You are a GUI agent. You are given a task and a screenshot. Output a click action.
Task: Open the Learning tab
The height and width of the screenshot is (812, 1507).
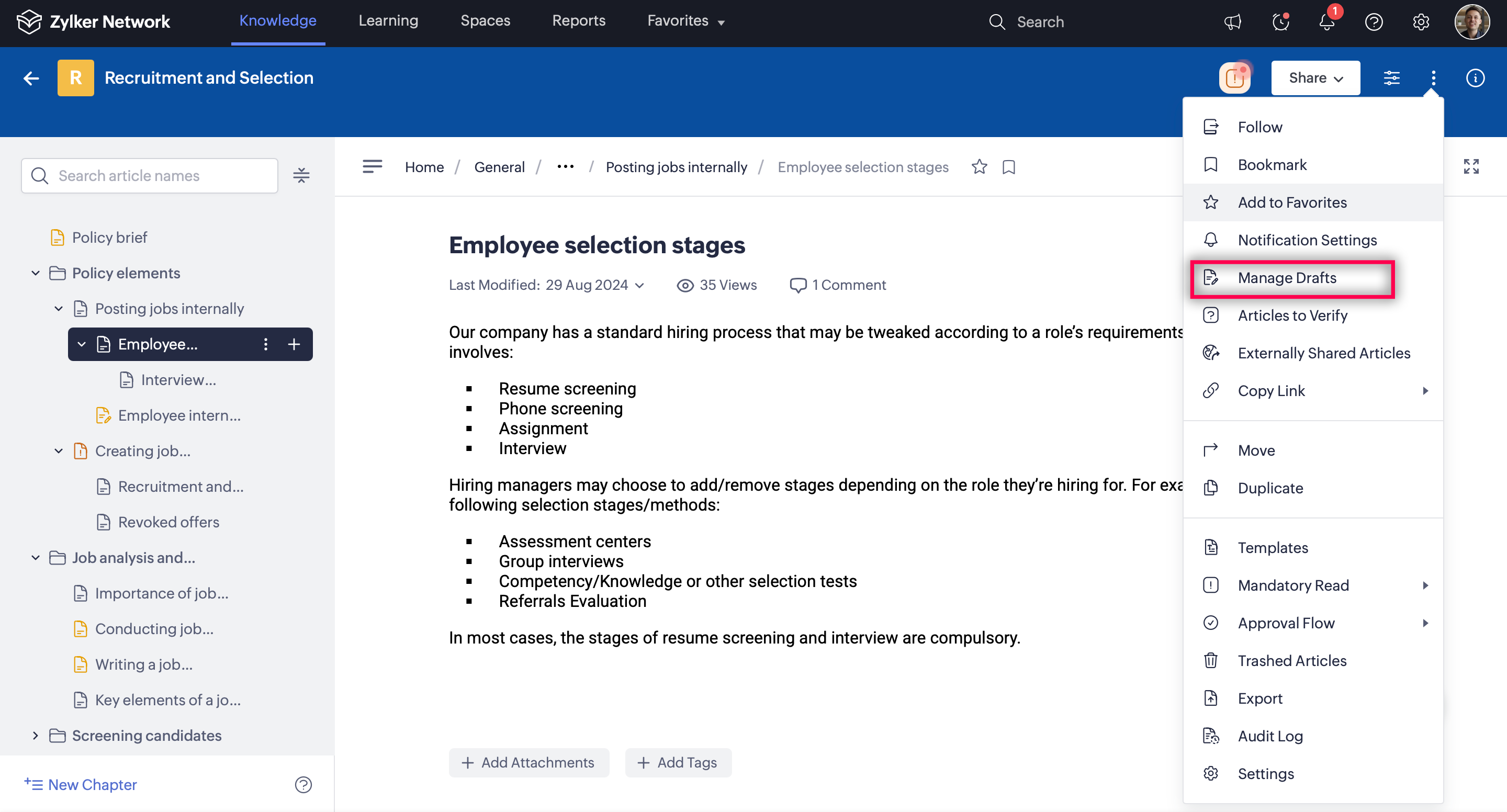coord(388,21)
